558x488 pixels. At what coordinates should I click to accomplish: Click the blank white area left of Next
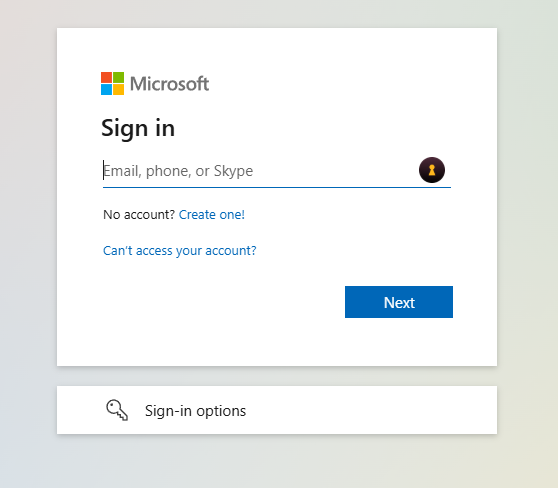point(221,302)
